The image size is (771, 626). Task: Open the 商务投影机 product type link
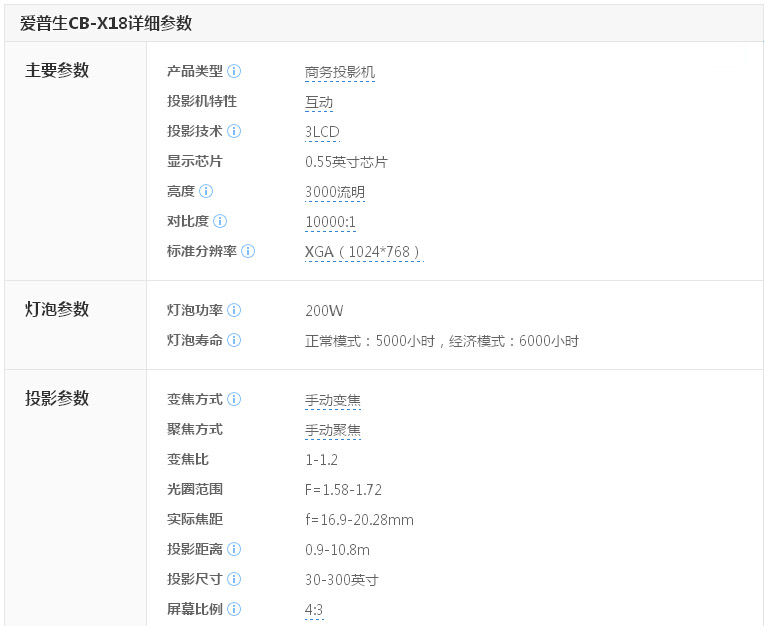[340, 72]
